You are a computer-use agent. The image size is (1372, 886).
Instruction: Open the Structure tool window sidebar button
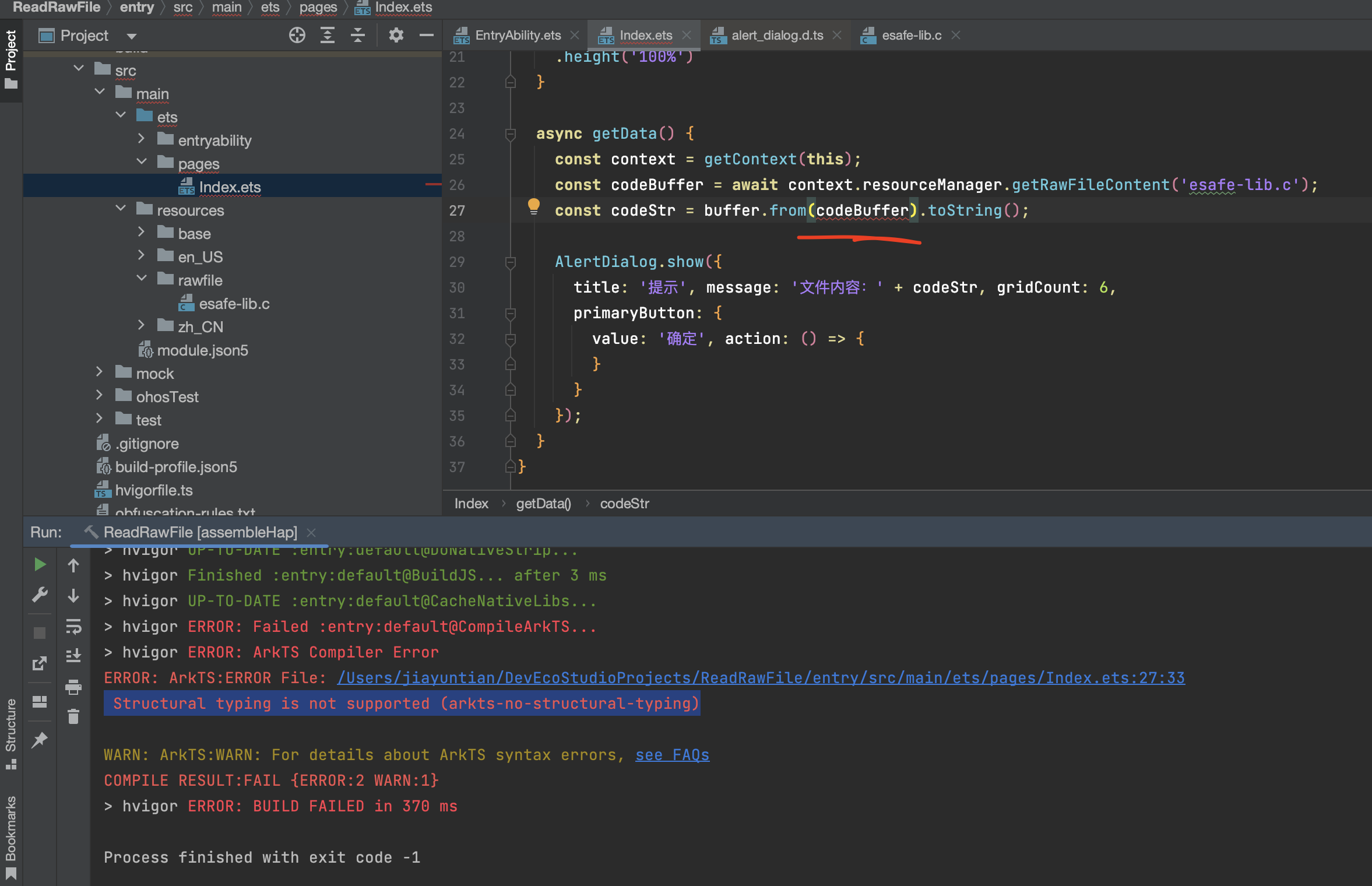tap(10, 733)
